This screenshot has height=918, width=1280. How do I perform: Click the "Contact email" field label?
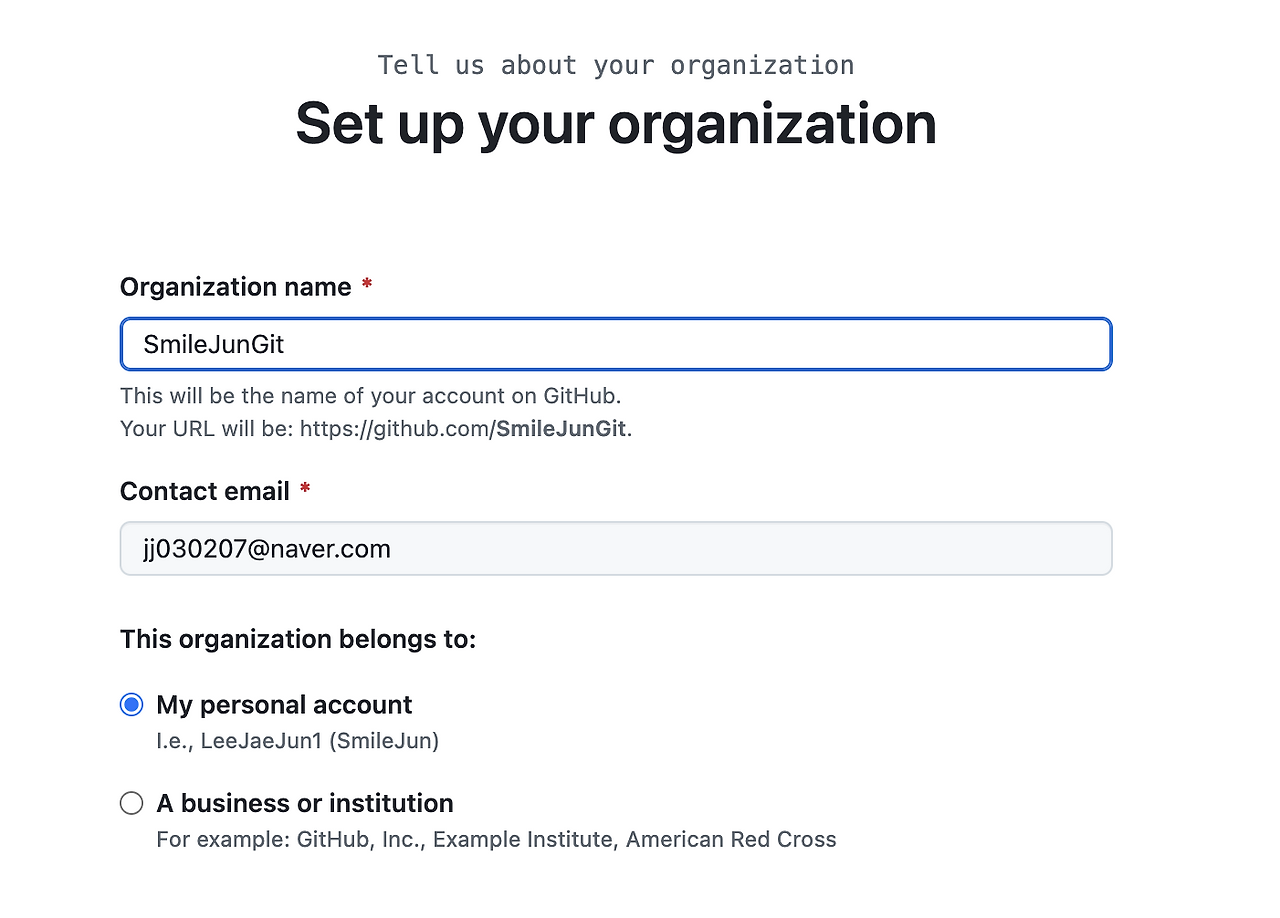click(204, 492)
